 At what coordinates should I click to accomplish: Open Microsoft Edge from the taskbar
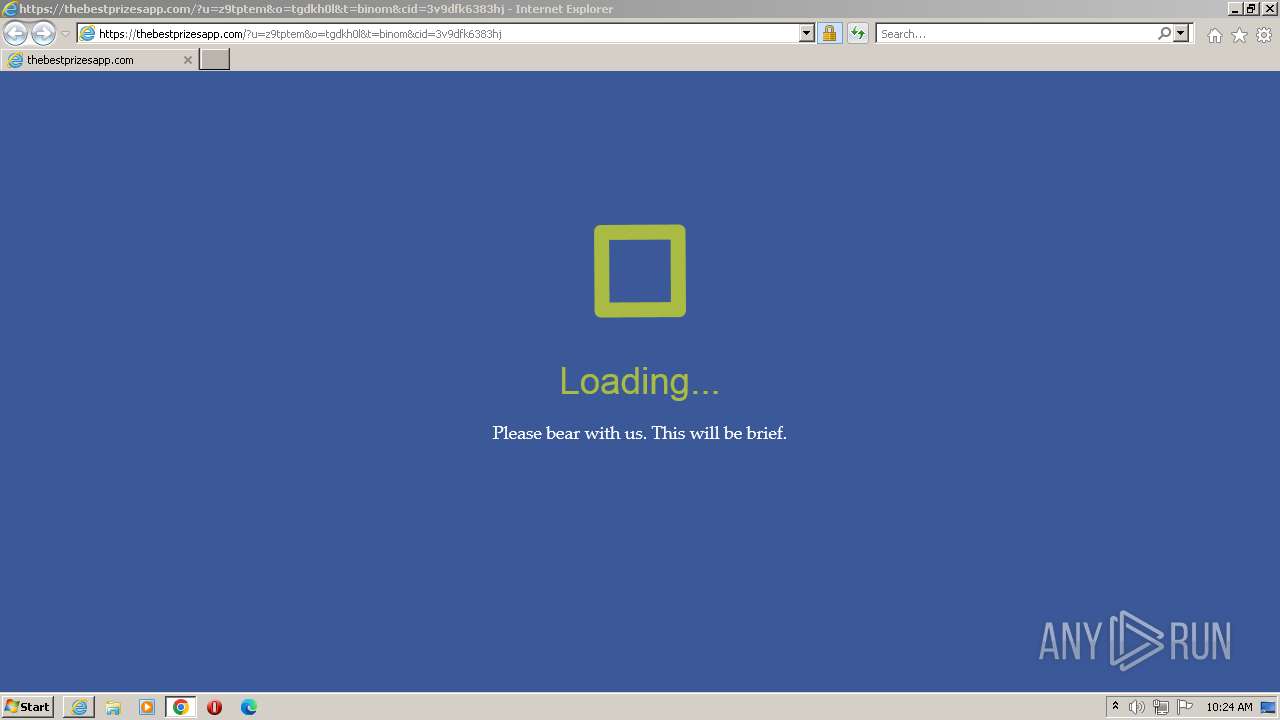249,707
